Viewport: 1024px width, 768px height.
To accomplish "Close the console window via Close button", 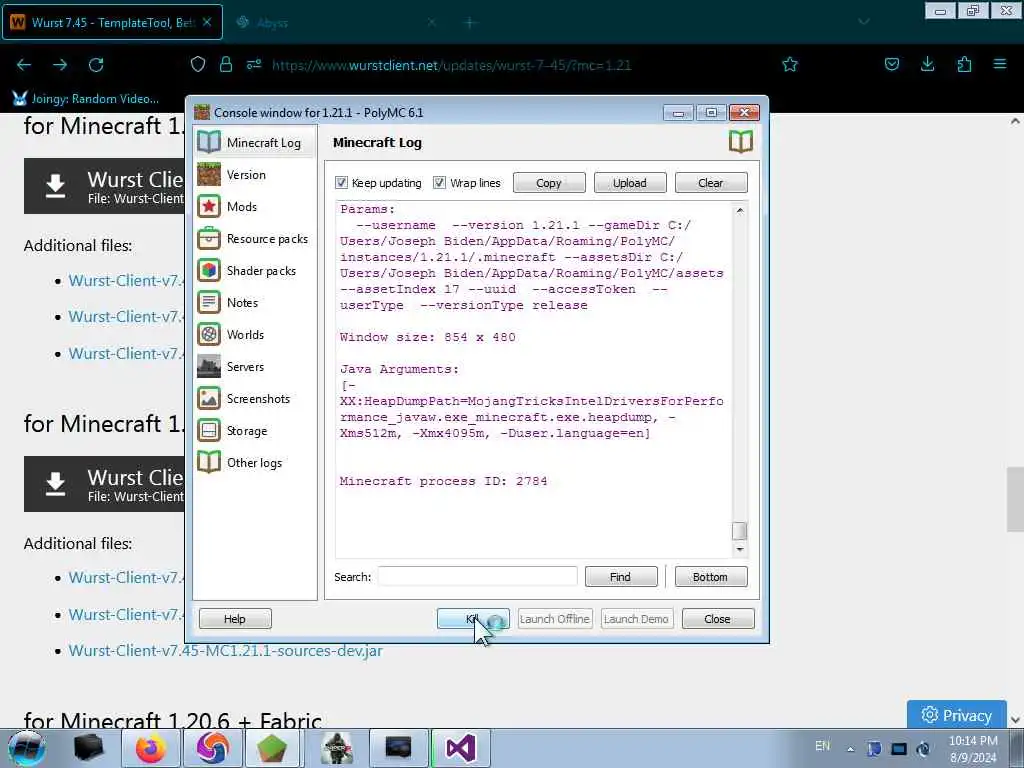I will tap(718, 618).
